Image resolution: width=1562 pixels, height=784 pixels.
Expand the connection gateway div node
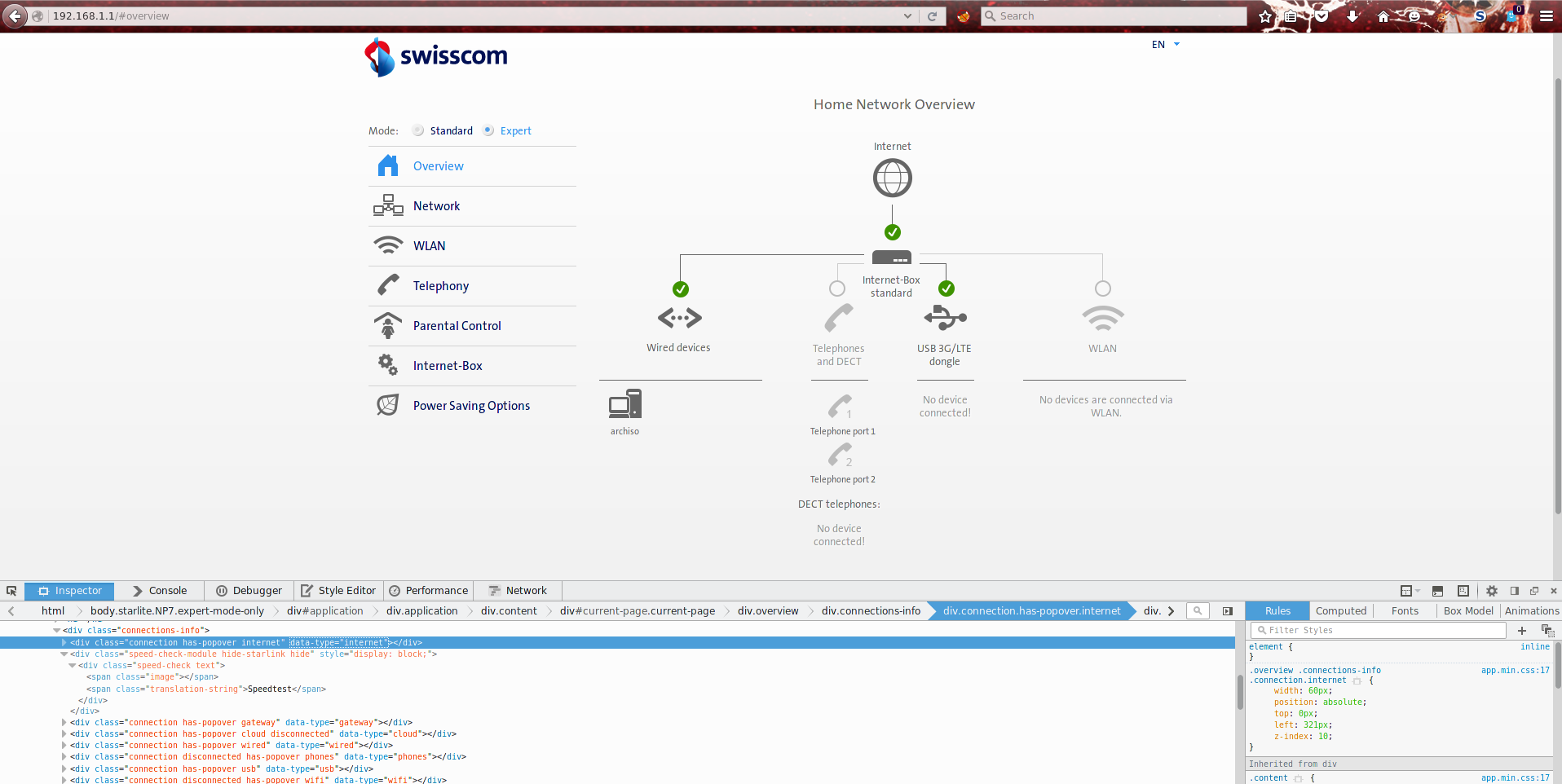coord(64,722)
